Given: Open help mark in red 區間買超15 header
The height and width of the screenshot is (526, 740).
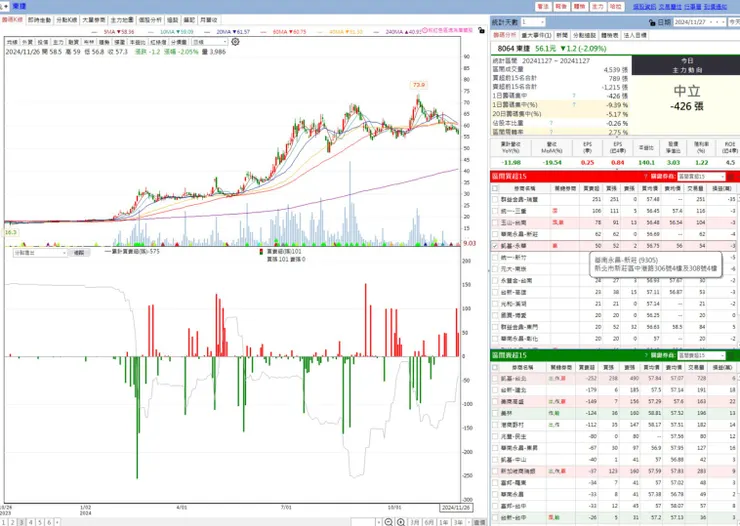Looking at the screenshot, I should 645,176.
